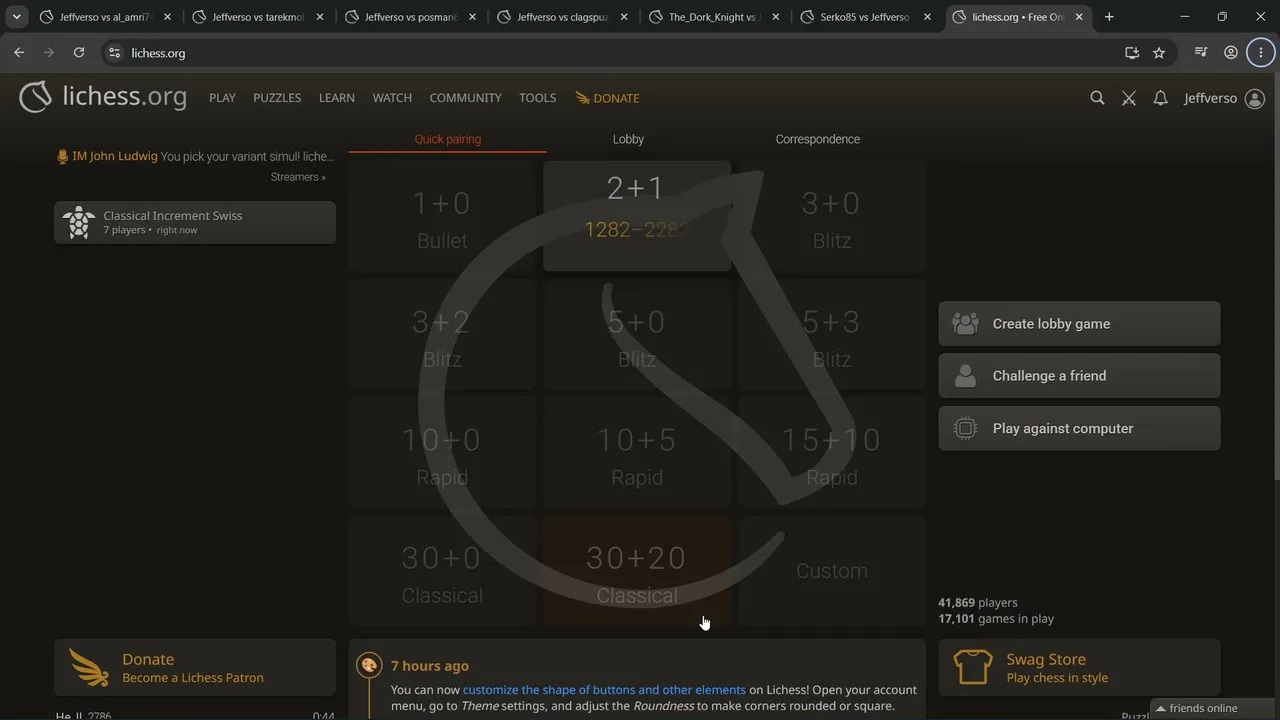This screenshot has height=720, width=1280.
Task: Bookmark this page with the star icon
Action: coord(1159,53)
